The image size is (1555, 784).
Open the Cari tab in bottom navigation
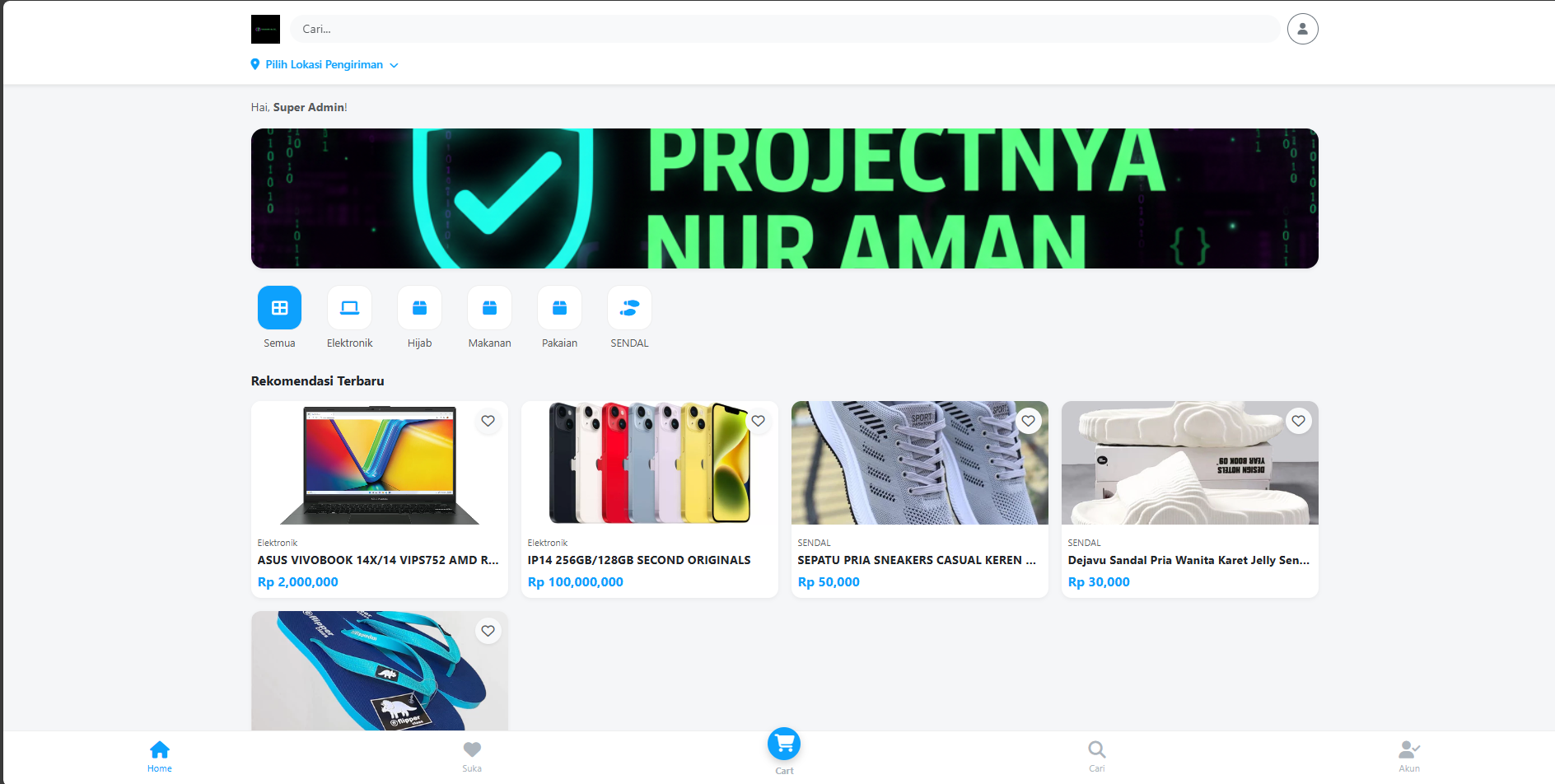point(1096,755)
